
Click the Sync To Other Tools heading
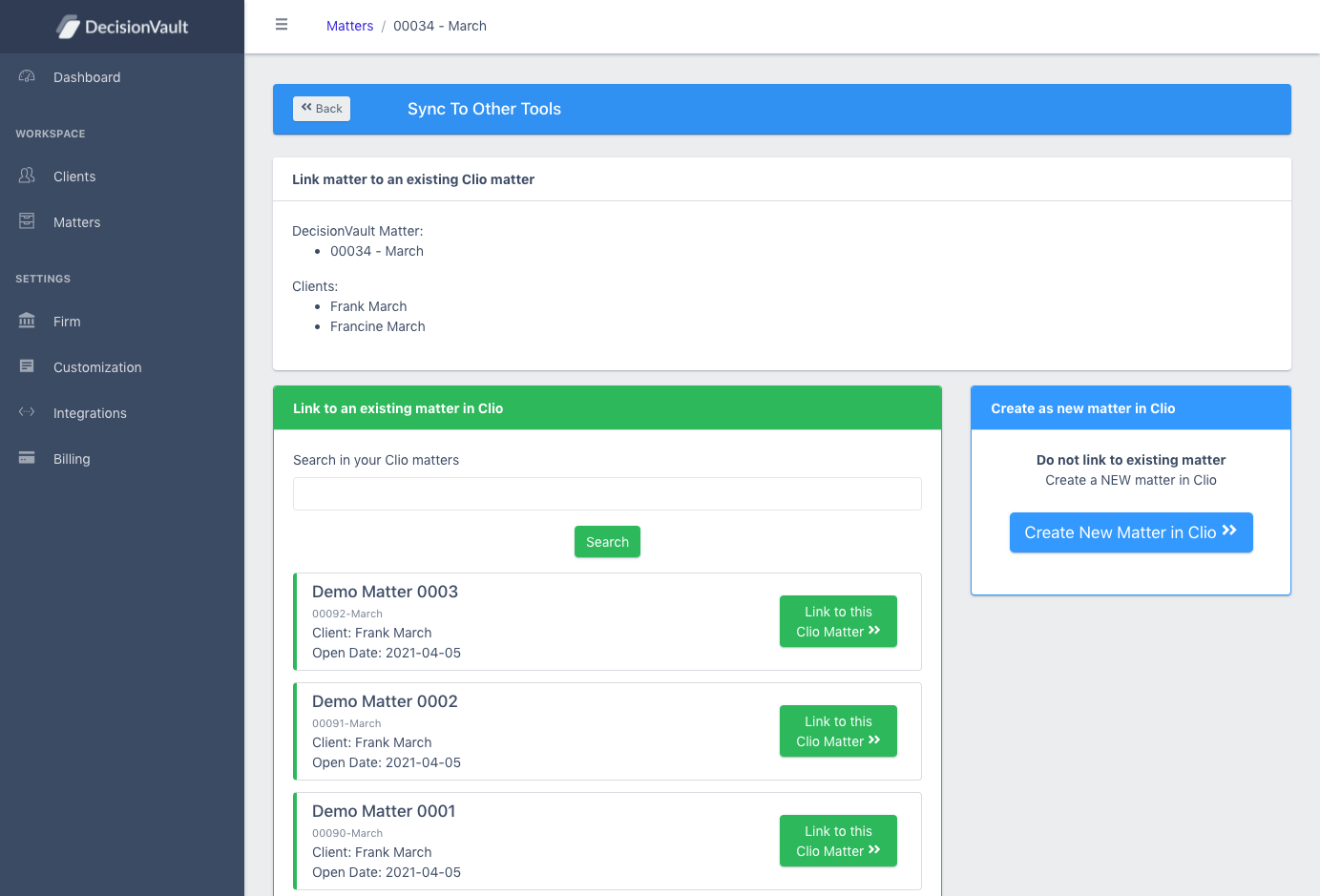pyautogui.click(x=484, y=109)
